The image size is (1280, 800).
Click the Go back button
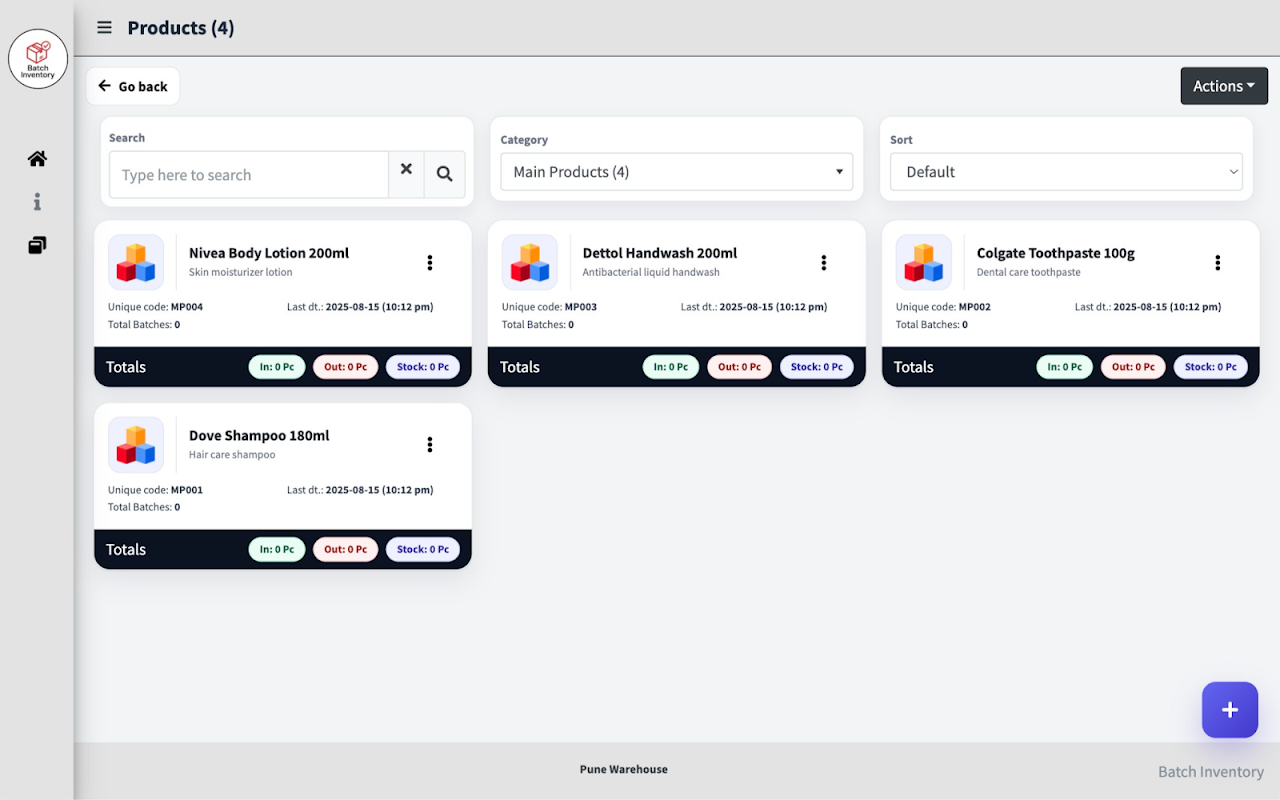[133, 86]
